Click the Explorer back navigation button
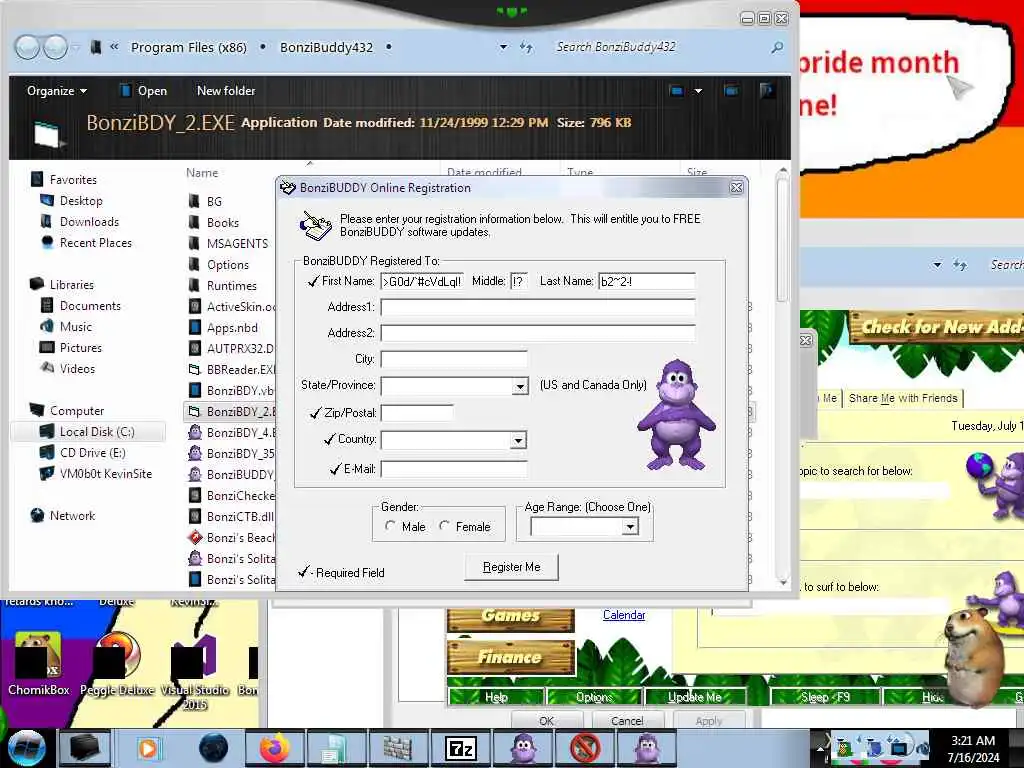Viewport: 1024px width, 768px height. [x=27, y=47]
